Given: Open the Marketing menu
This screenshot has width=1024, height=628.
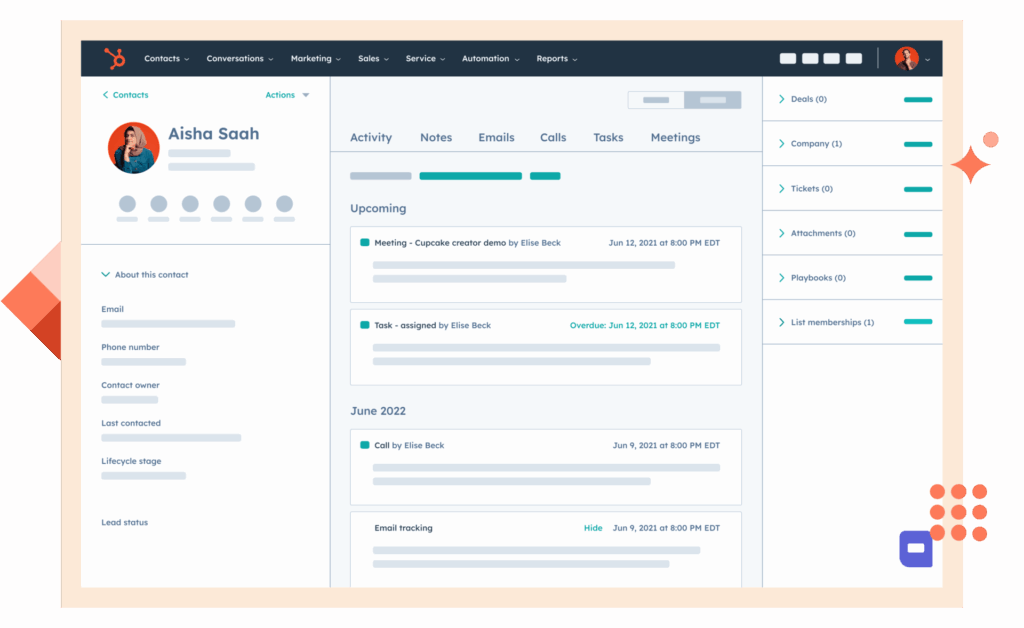Looking at the screenshot, I should click(315, 59).
